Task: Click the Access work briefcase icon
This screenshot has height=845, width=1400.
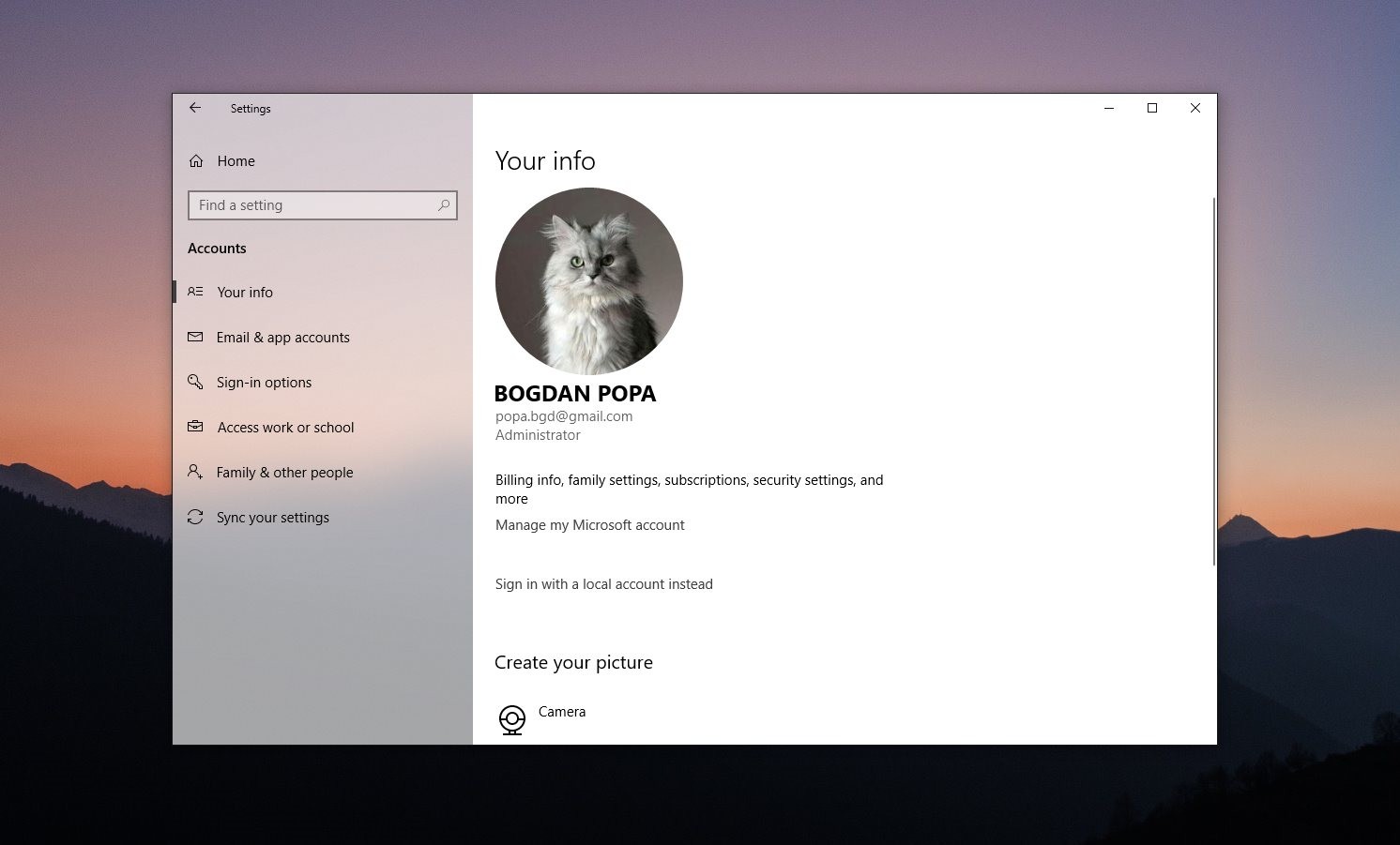Action: point(195,427)
